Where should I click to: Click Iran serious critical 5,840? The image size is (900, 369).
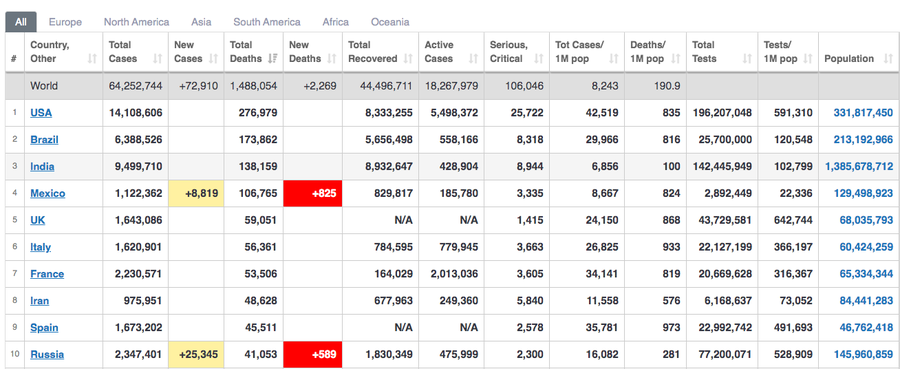530,301
